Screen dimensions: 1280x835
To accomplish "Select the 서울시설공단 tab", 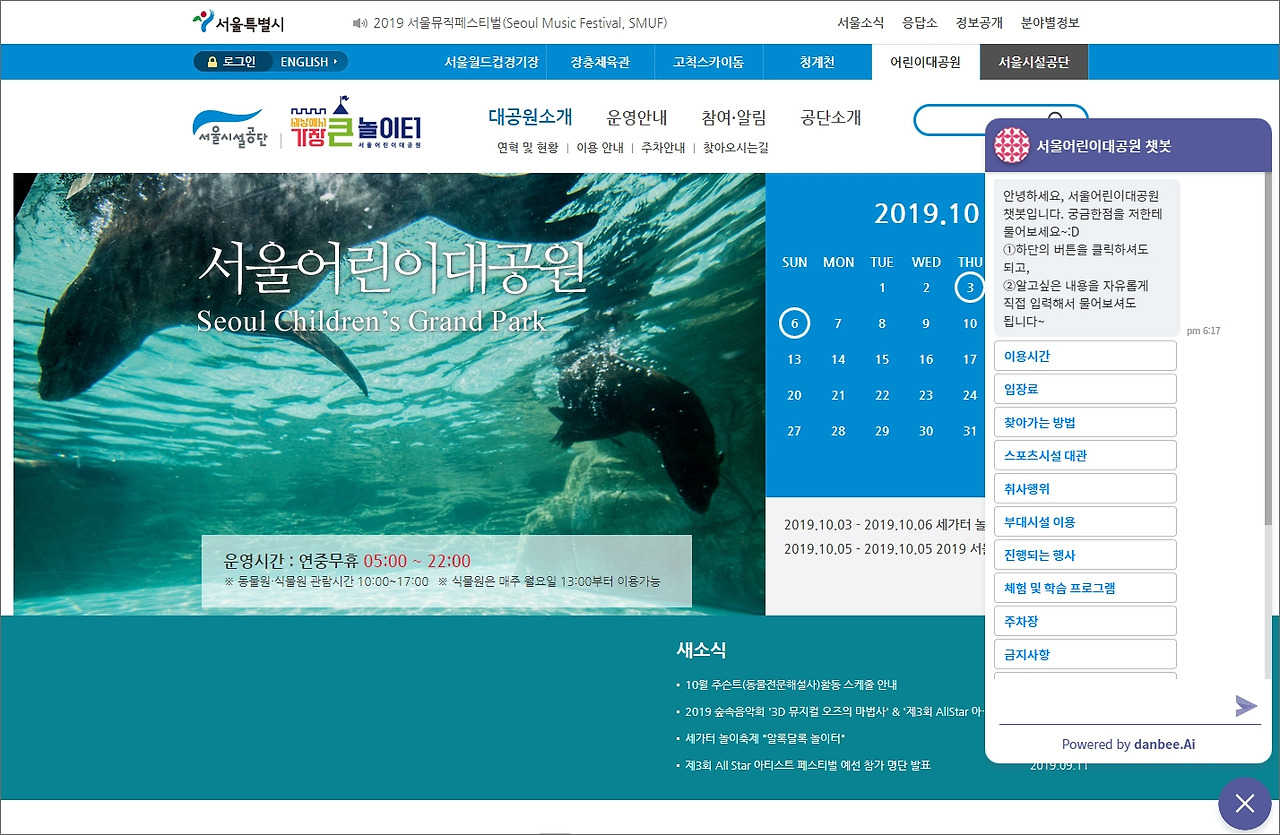I will pyautogui.click(x=1033, y=62).
